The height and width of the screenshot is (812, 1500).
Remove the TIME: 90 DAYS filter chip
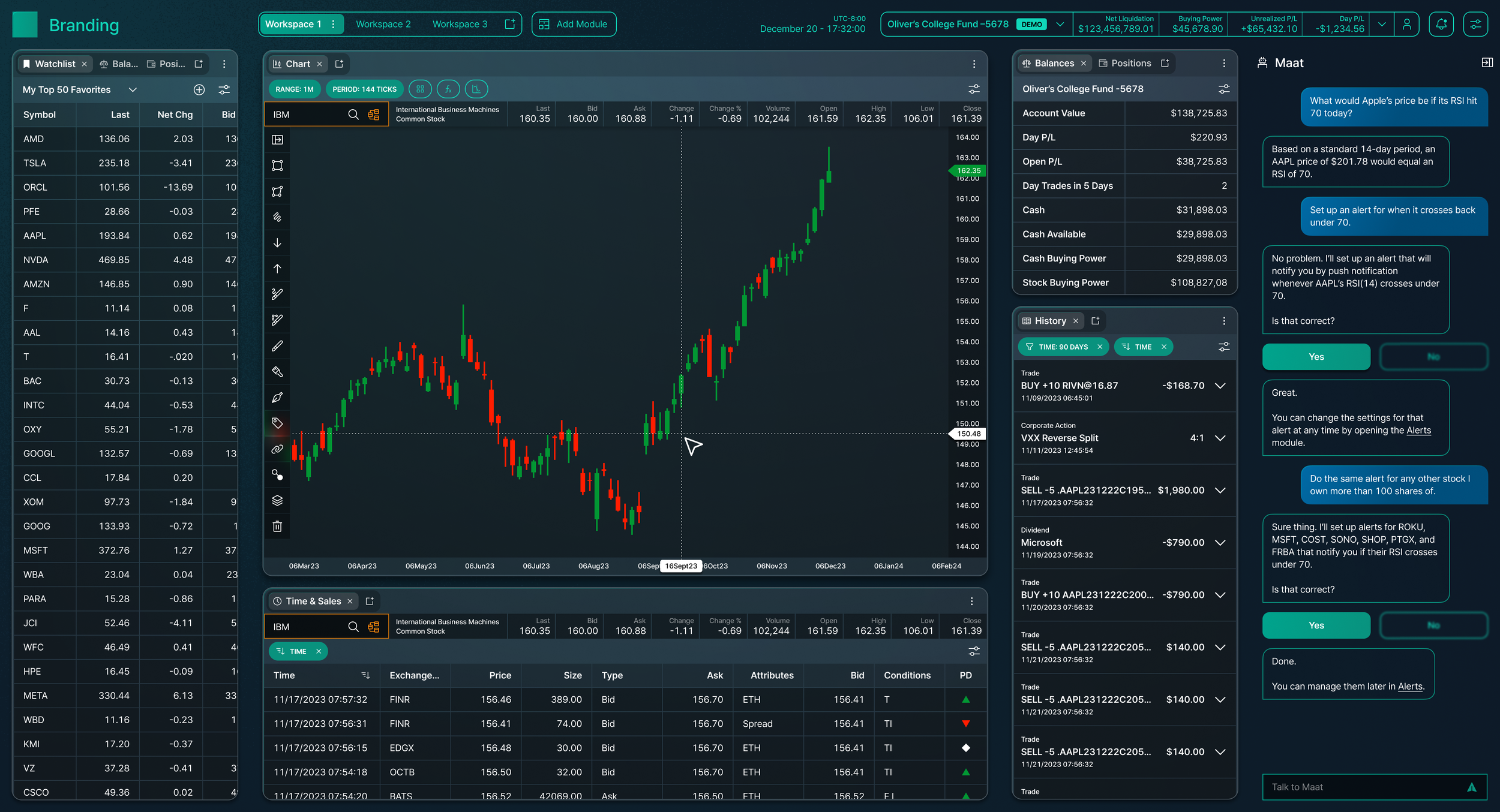[x=1100, y=347]
